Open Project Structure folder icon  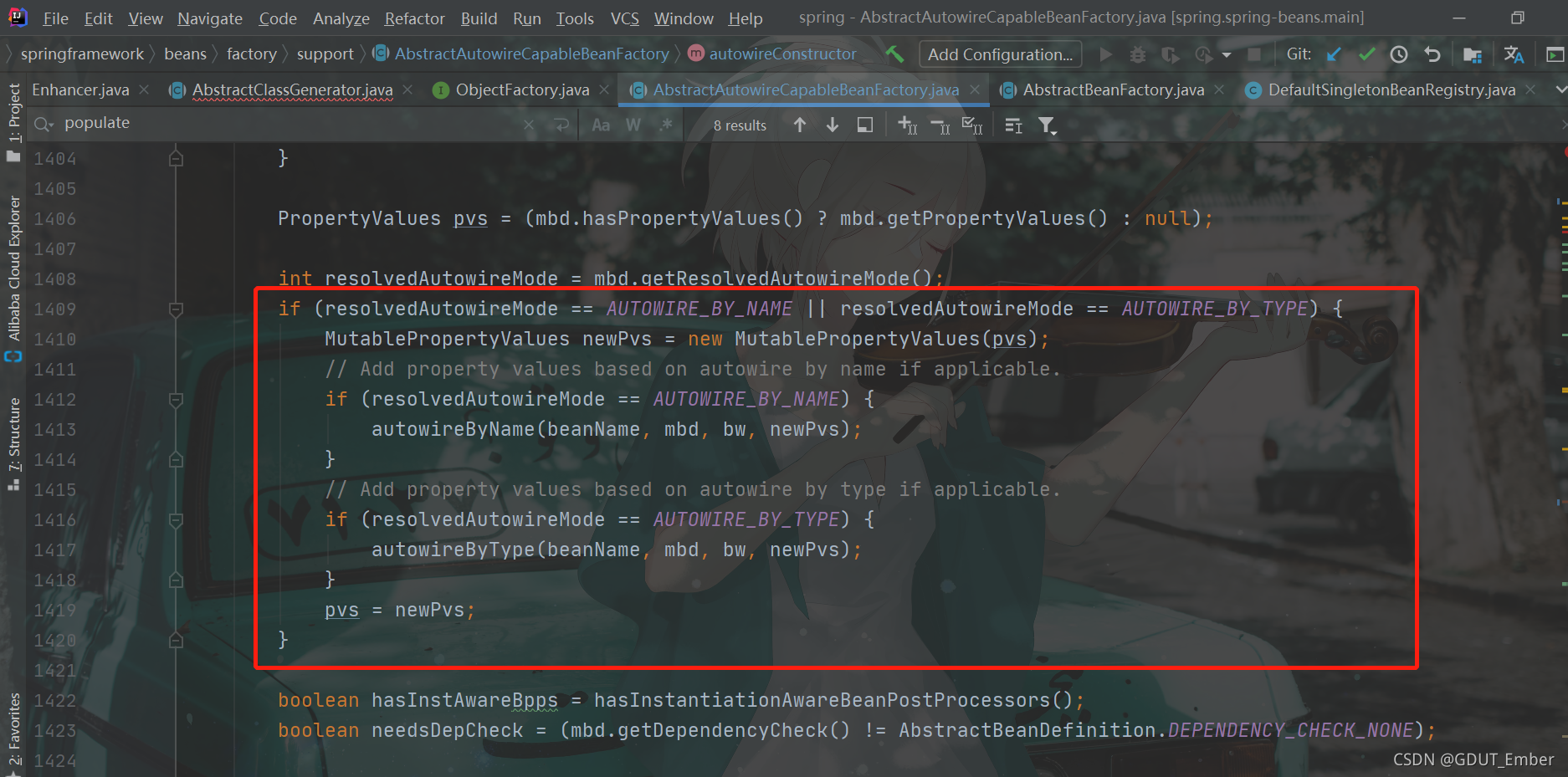[x=1473, y=55]
